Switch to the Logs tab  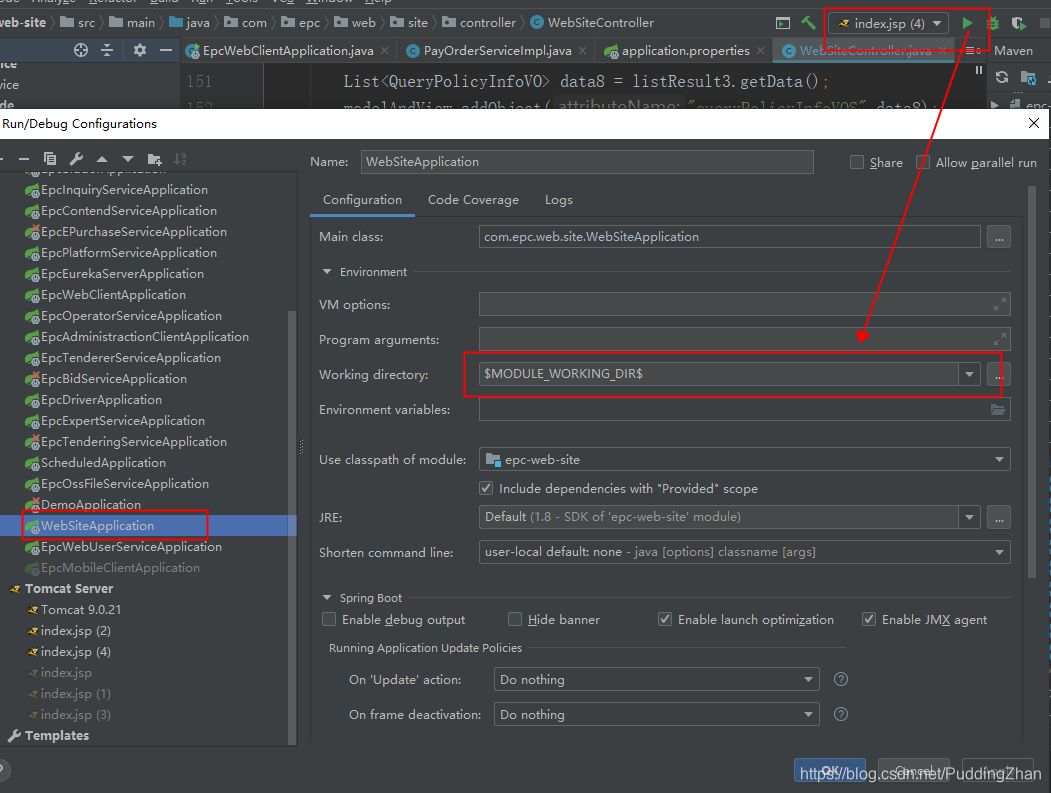pos(558,200)
